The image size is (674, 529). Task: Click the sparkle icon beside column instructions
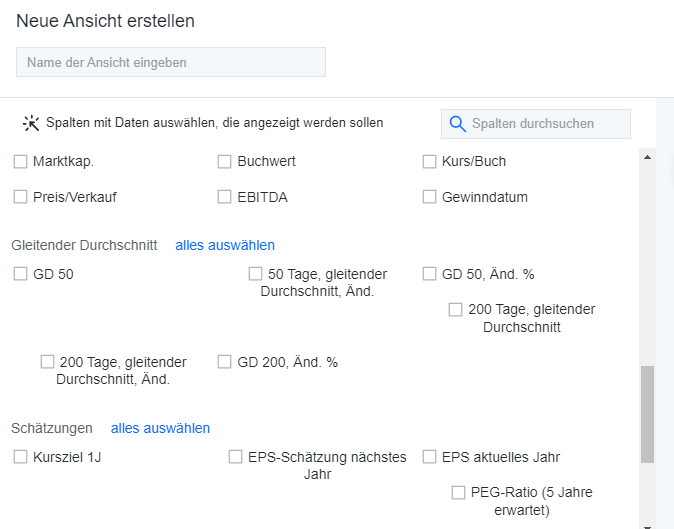(x=31, y=123)
